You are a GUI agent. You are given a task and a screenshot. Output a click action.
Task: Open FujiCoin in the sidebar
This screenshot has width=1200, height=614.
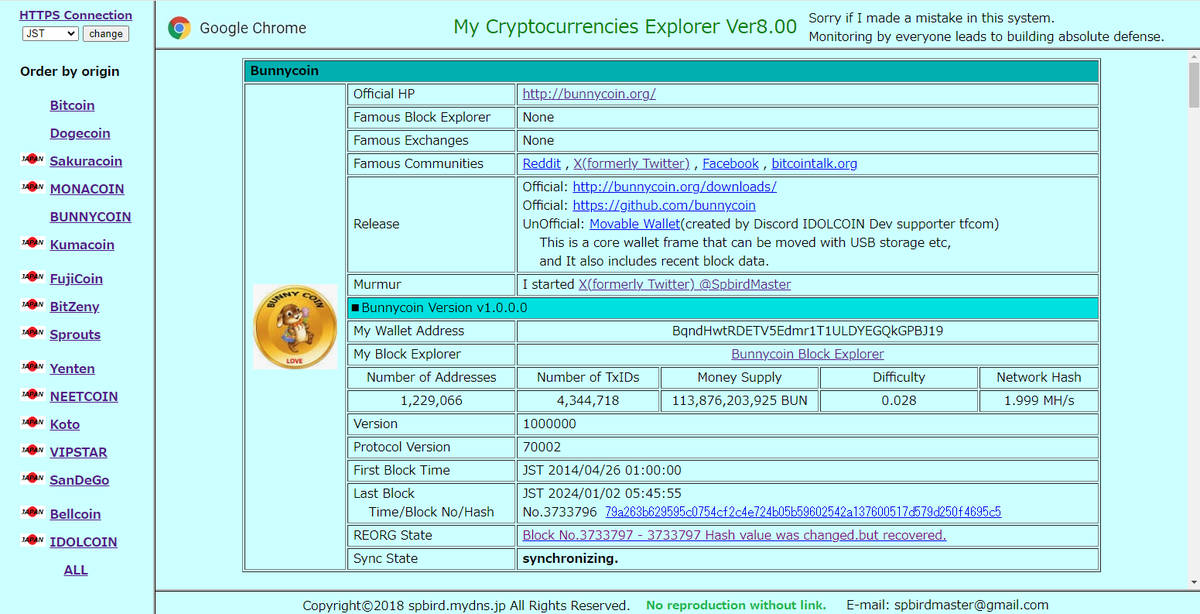coord(76,279)
